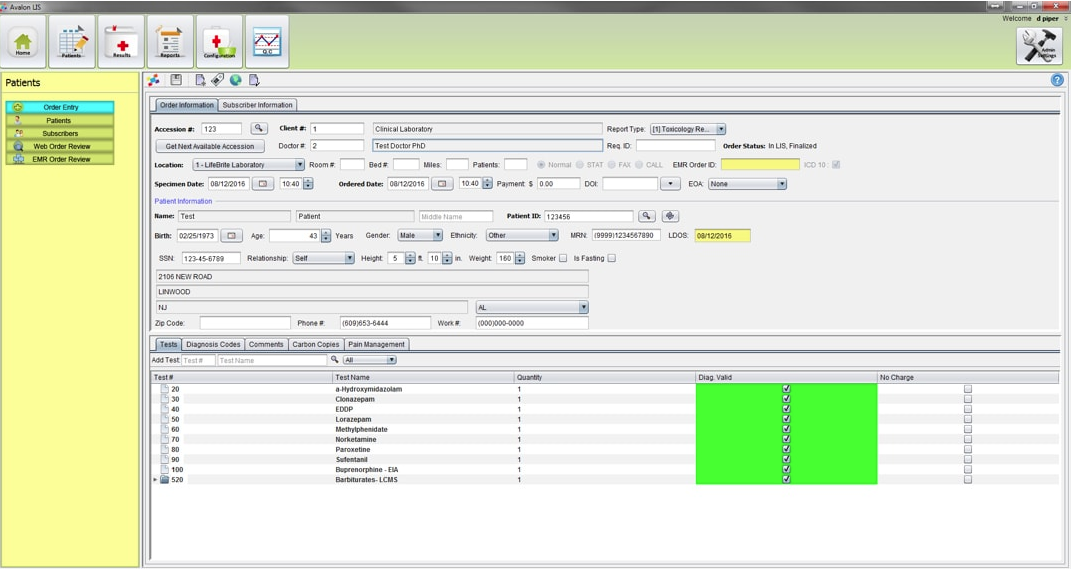
Task: Switch to Subscriber Information tab
Action: [x=257, y=105]
